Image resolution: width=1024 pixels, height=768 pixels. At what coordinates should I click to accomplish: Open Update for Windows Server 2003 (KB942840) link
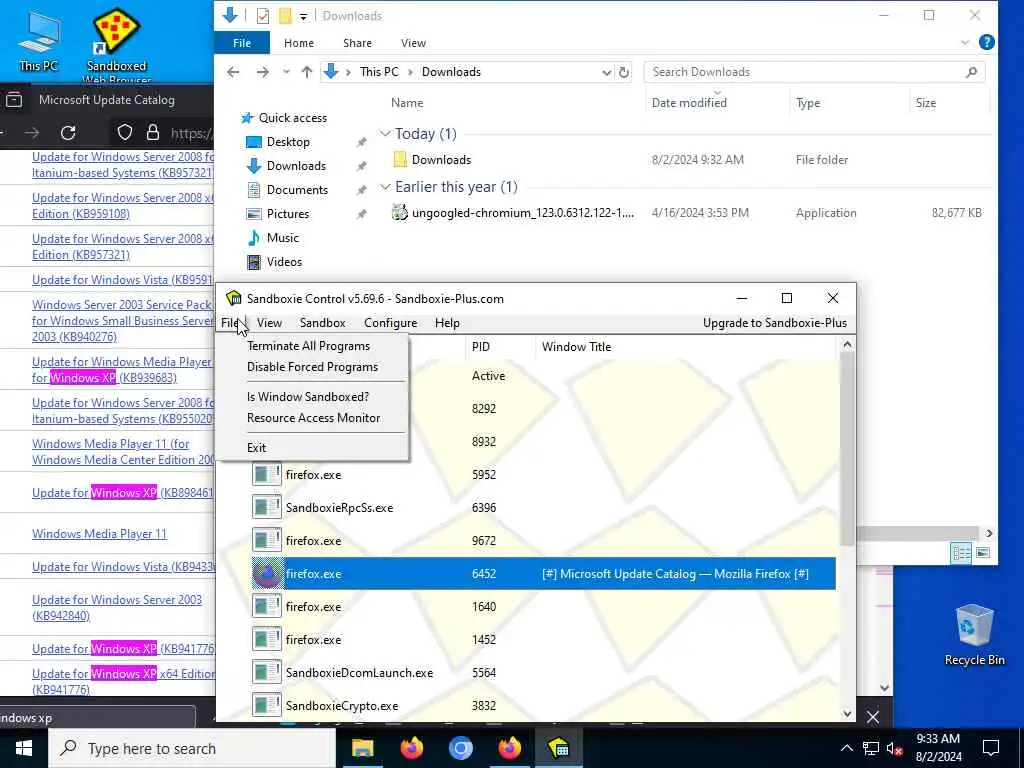[117, 607]
